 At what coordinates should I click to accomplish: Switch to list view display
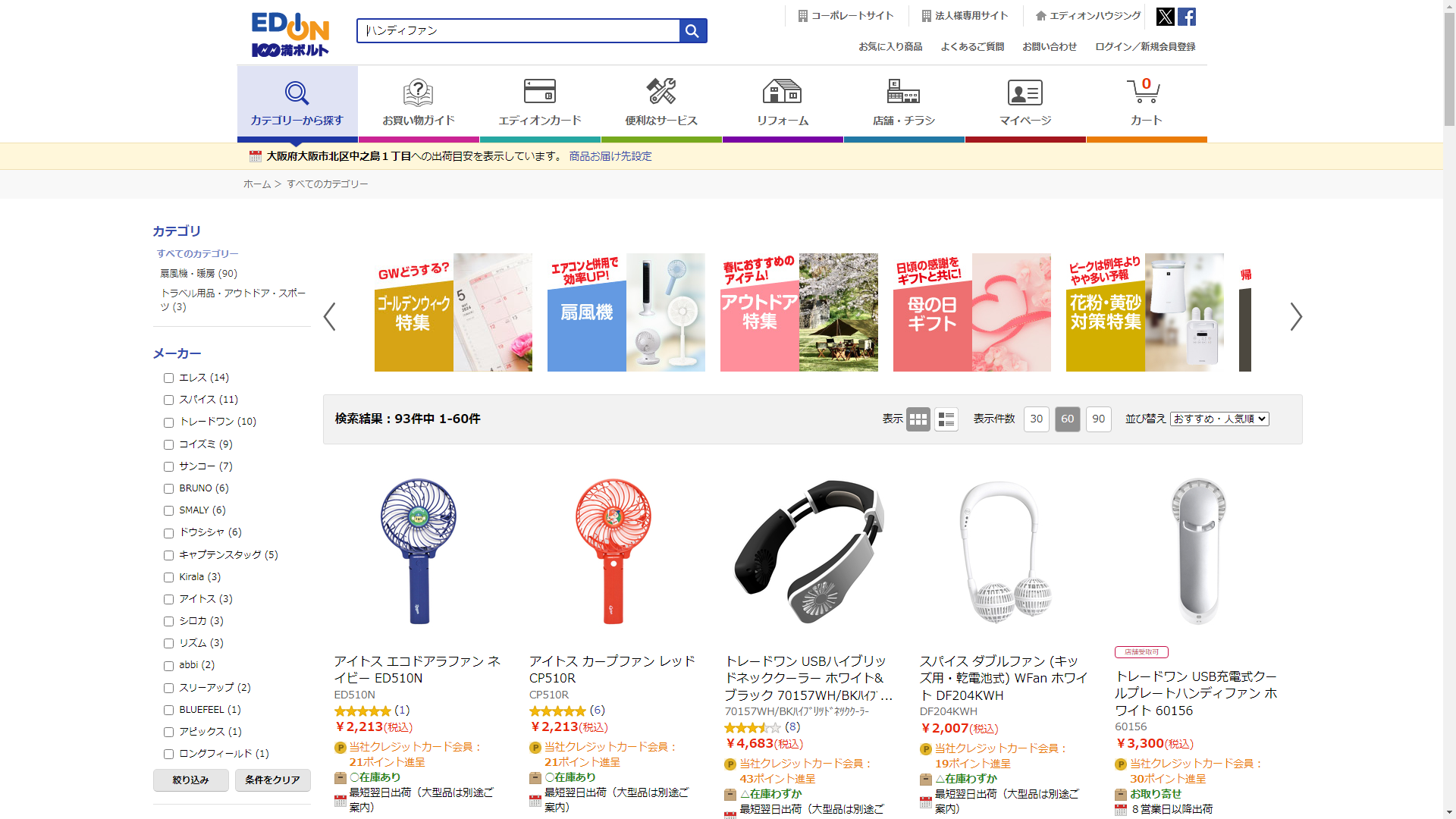(x=946, y=419)
